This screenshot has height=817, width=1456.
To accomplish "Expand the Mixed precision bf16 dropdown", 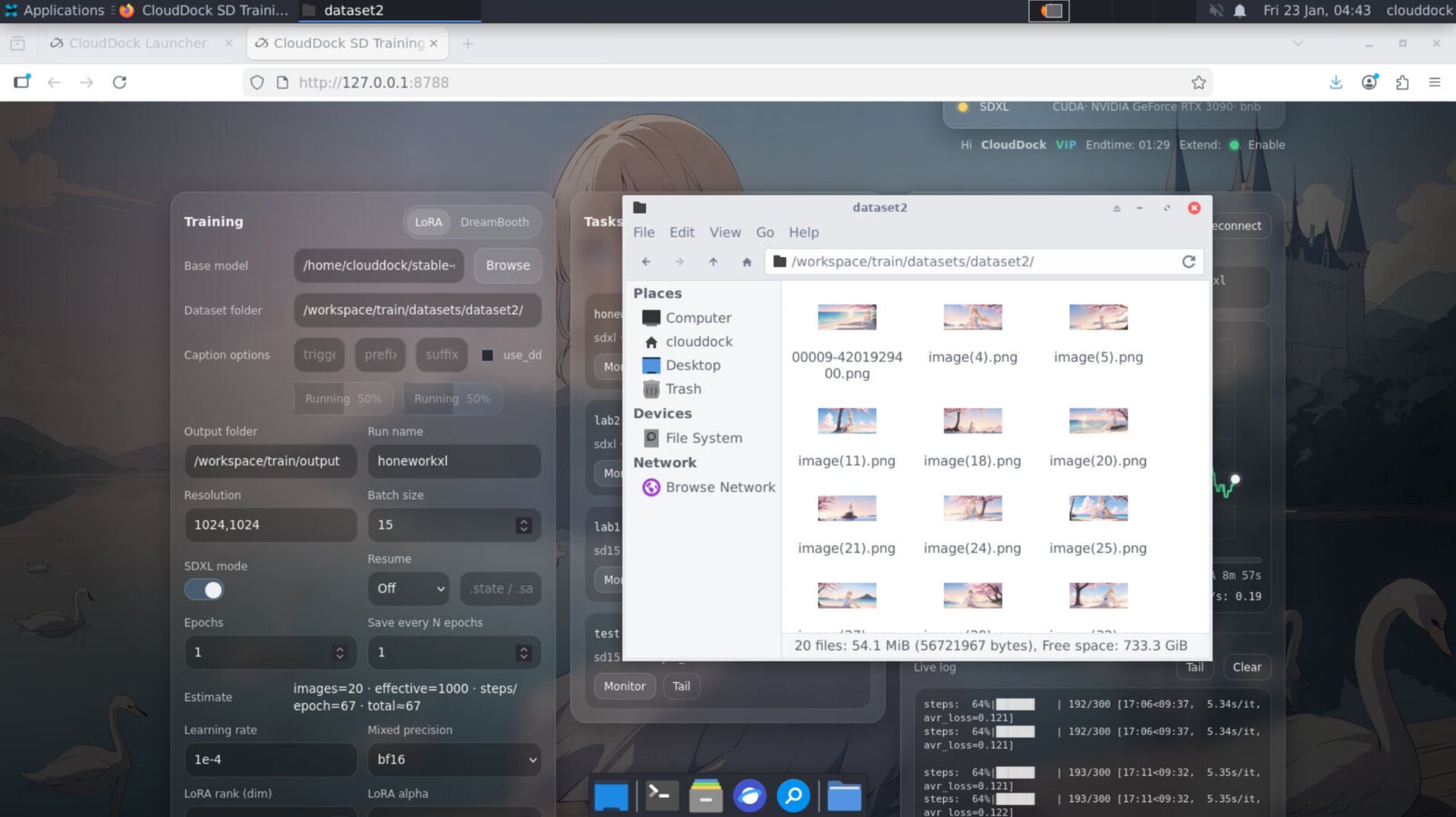I will click(x=454, y=759).
